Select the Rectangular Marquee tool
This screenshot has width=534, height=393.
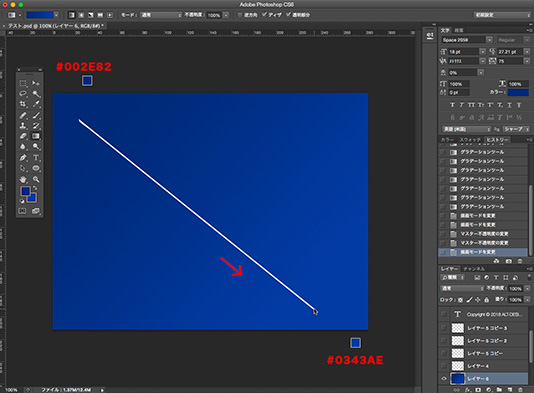tap(23, 83)
